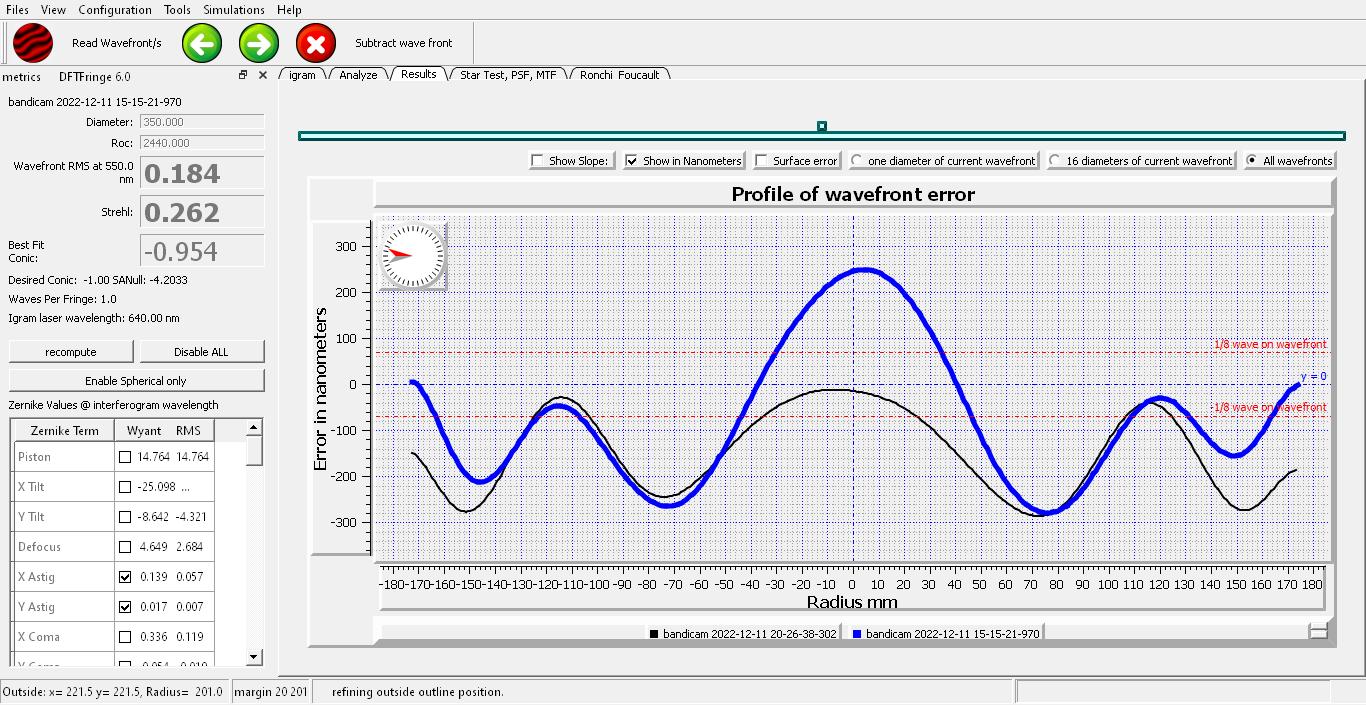Go to next wavefront with right arrow
Screen dimensions: 1366x705
[x=259, y=43]
